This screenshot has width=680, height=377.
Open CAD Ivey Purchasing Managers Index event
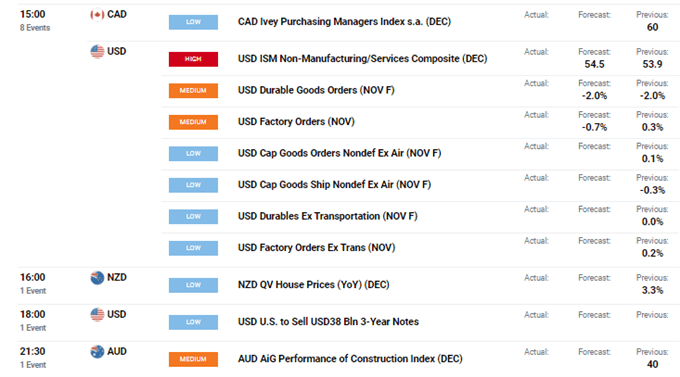point(344,22)
